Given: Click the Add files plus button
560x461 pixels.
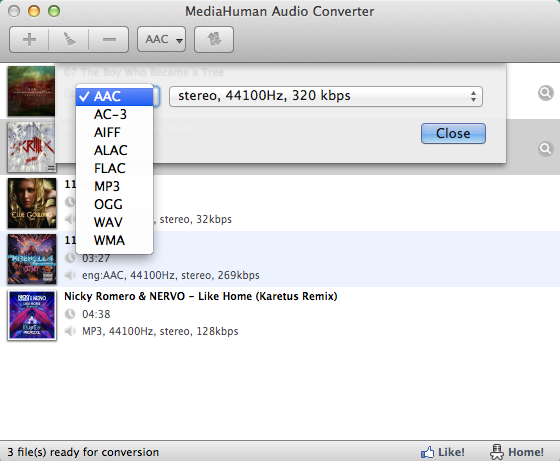Looking at the screenshot, I should pyautogui.click(x=29, y=39).
